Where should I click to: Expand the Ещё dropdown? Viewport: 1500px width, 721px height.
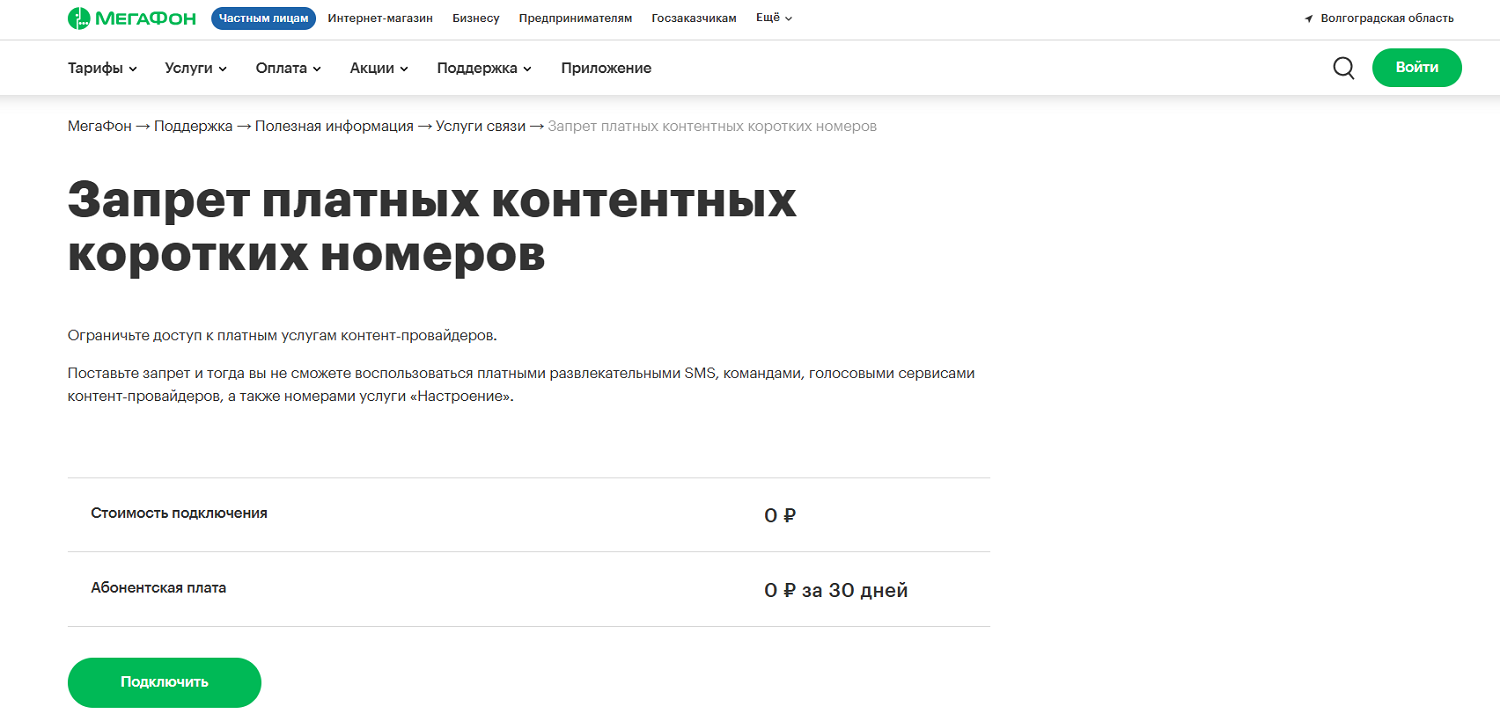tap(774, 18)
